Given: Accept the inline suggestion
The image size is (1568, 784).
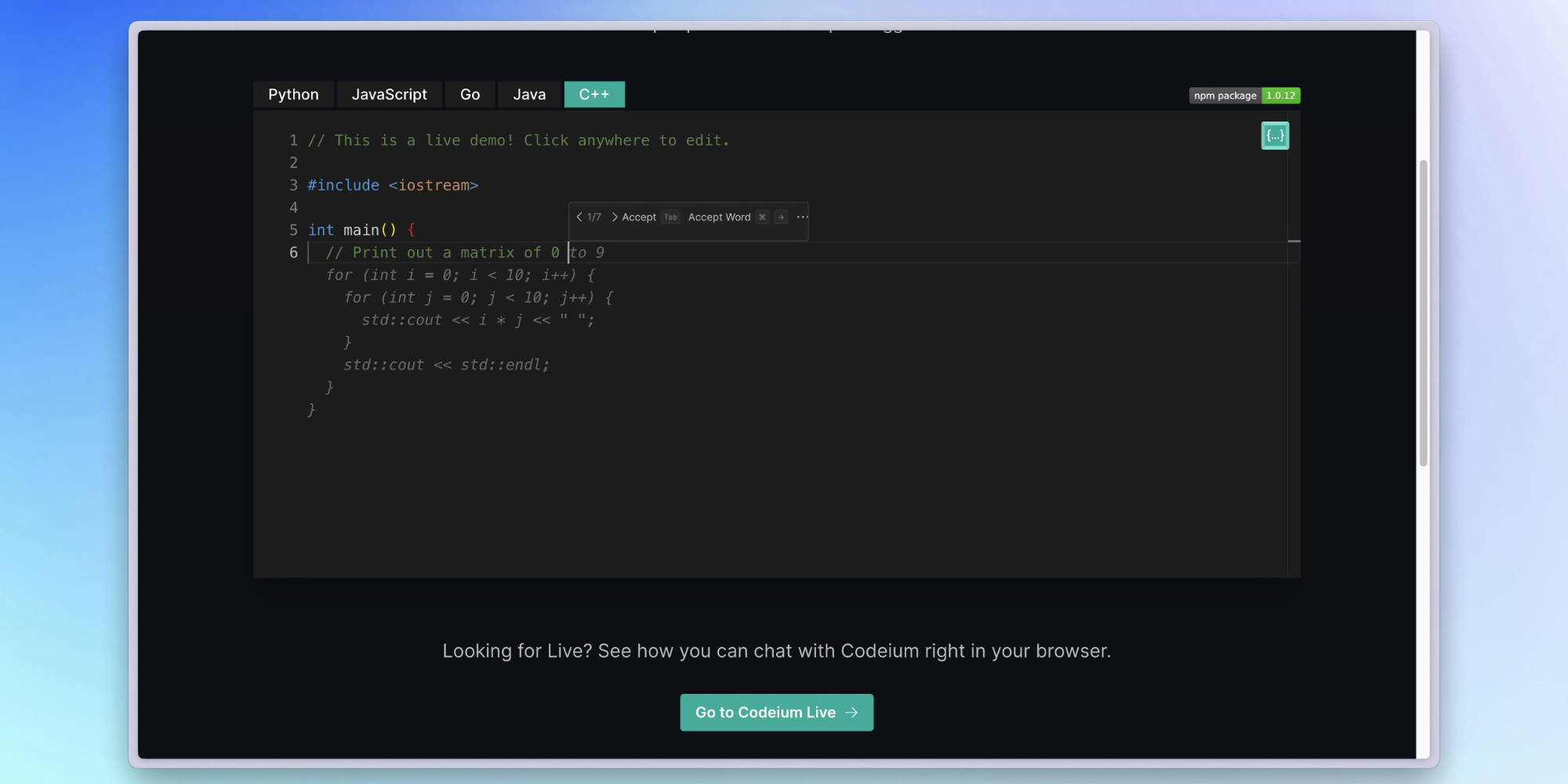Looking at the screenshot, I should click(x=639, y=217).
